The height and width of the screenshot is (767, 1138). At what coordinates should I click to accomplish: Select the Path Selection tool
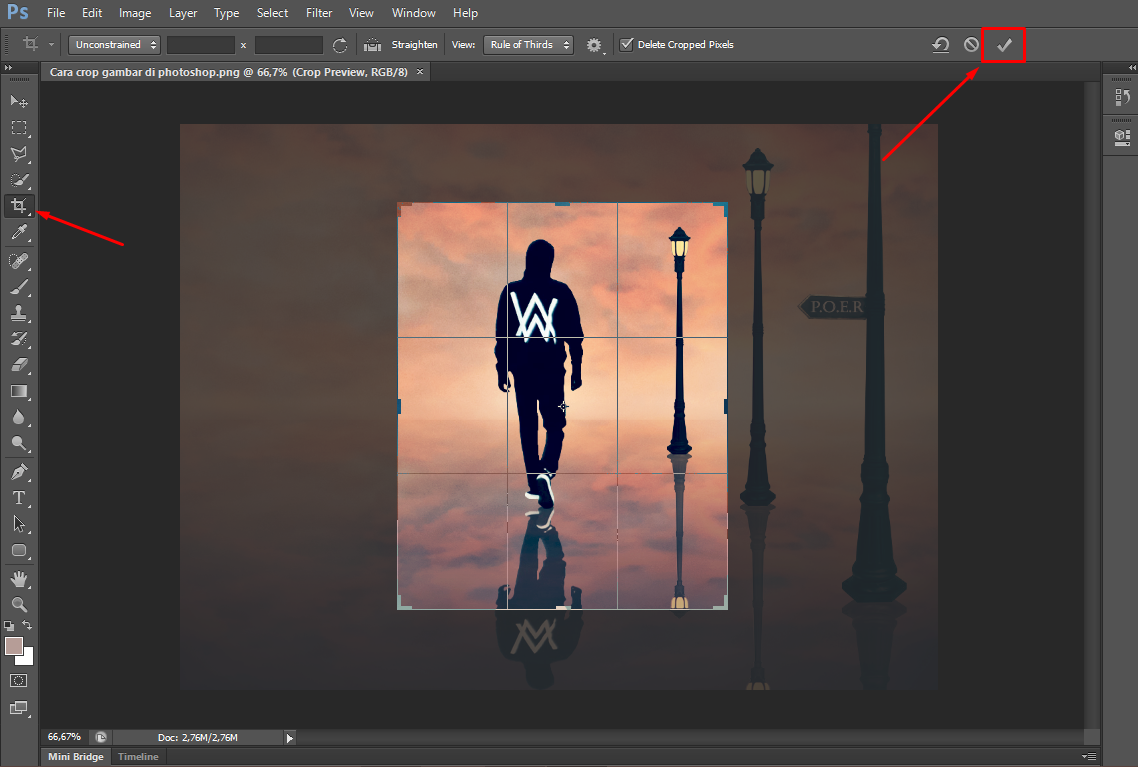coord(19,524)
